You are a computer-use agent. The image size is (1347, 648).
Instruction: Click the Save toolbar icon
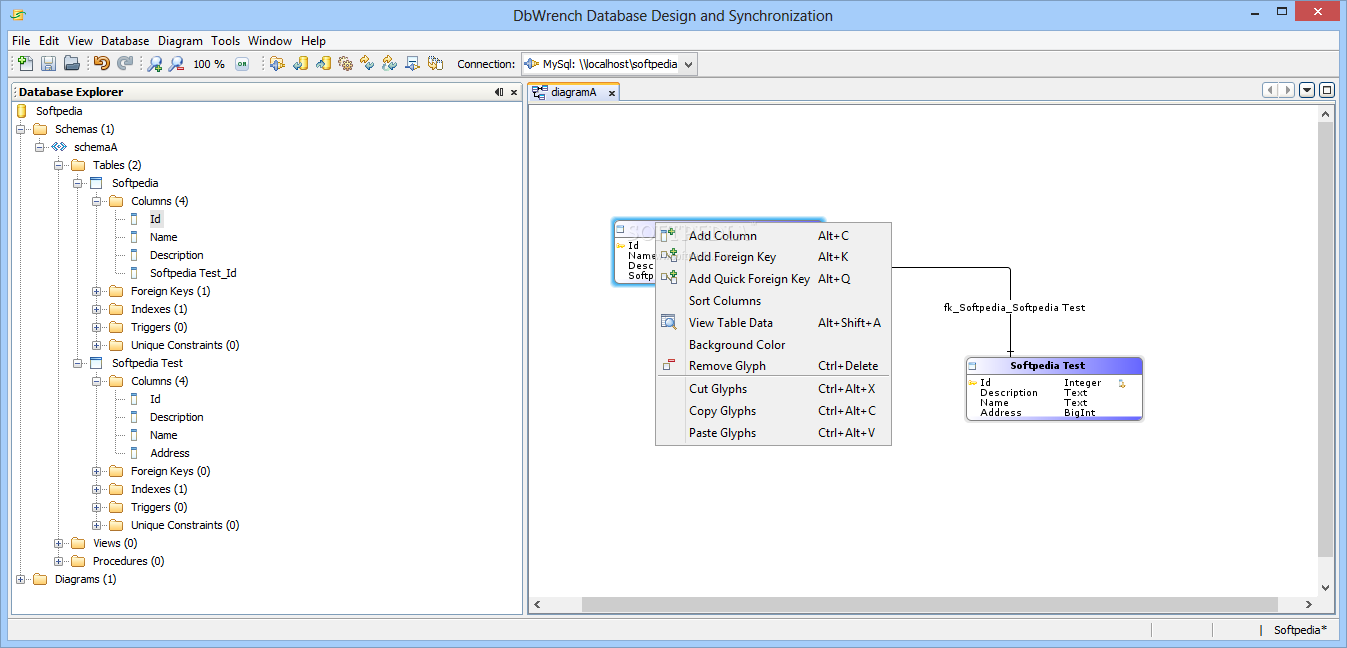coord(48,64)
